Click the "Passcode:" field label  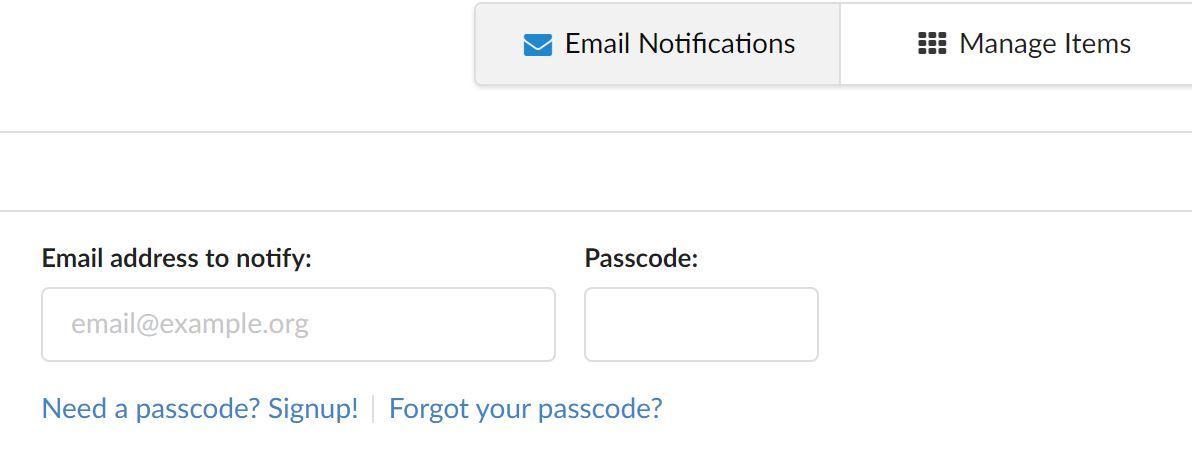click(641, 258)
